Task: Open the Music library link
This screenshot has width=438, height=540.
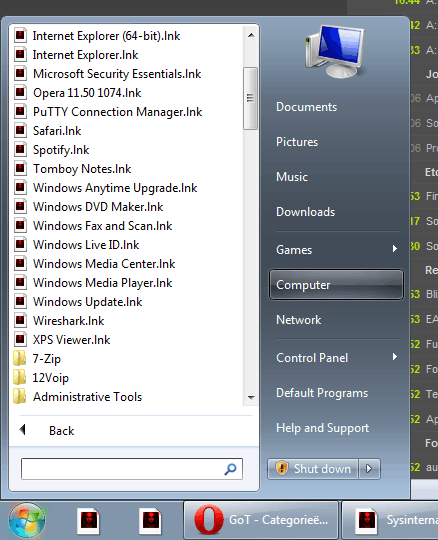Action: (x=292, y=177)
